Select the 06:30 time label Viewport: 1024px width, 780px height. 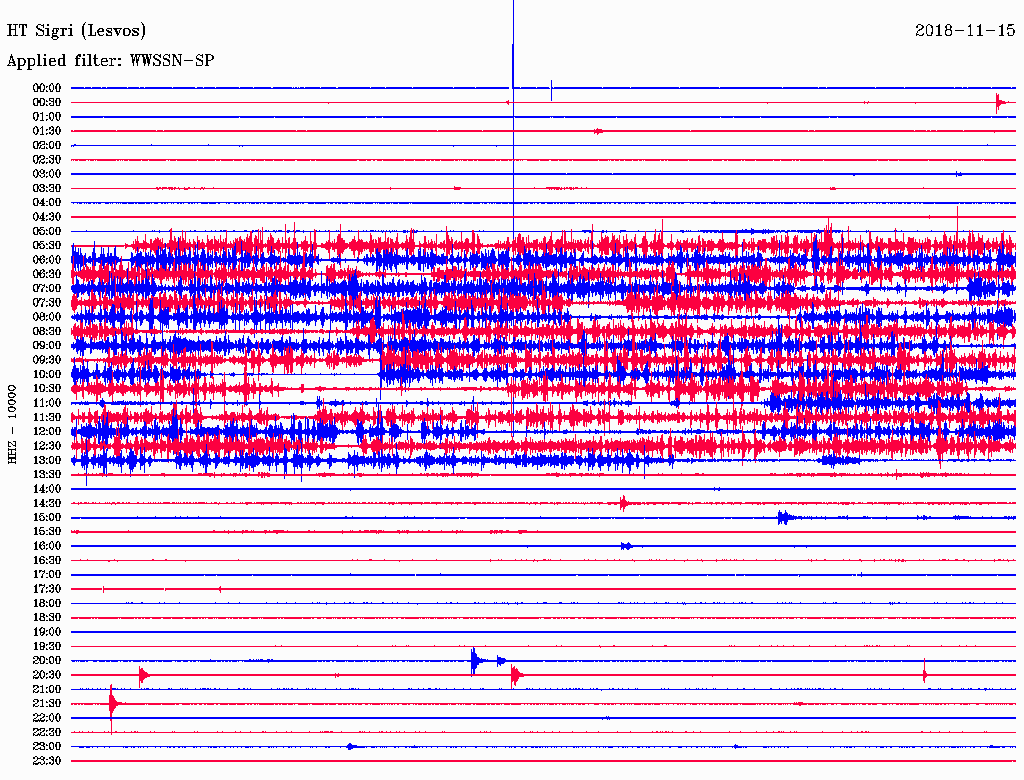point(47,274)
